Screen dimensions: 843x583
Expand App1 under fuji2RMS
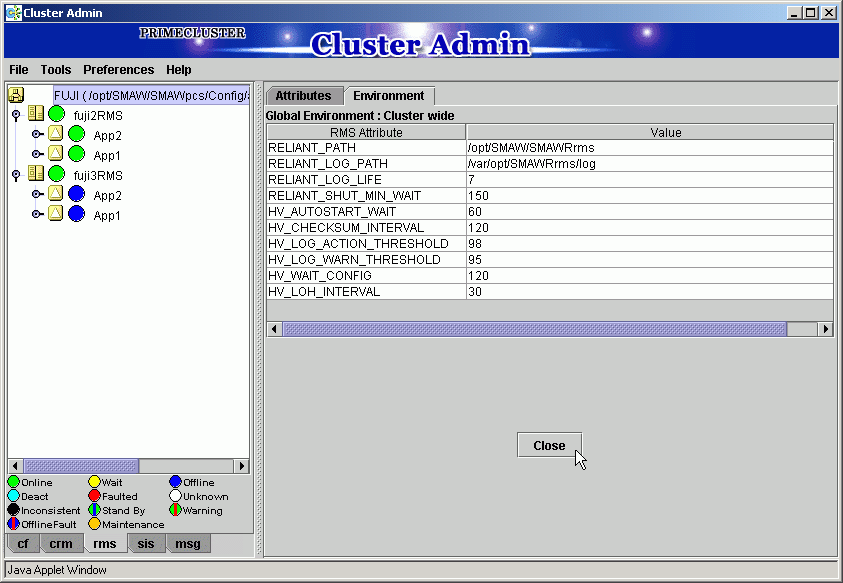37,154
